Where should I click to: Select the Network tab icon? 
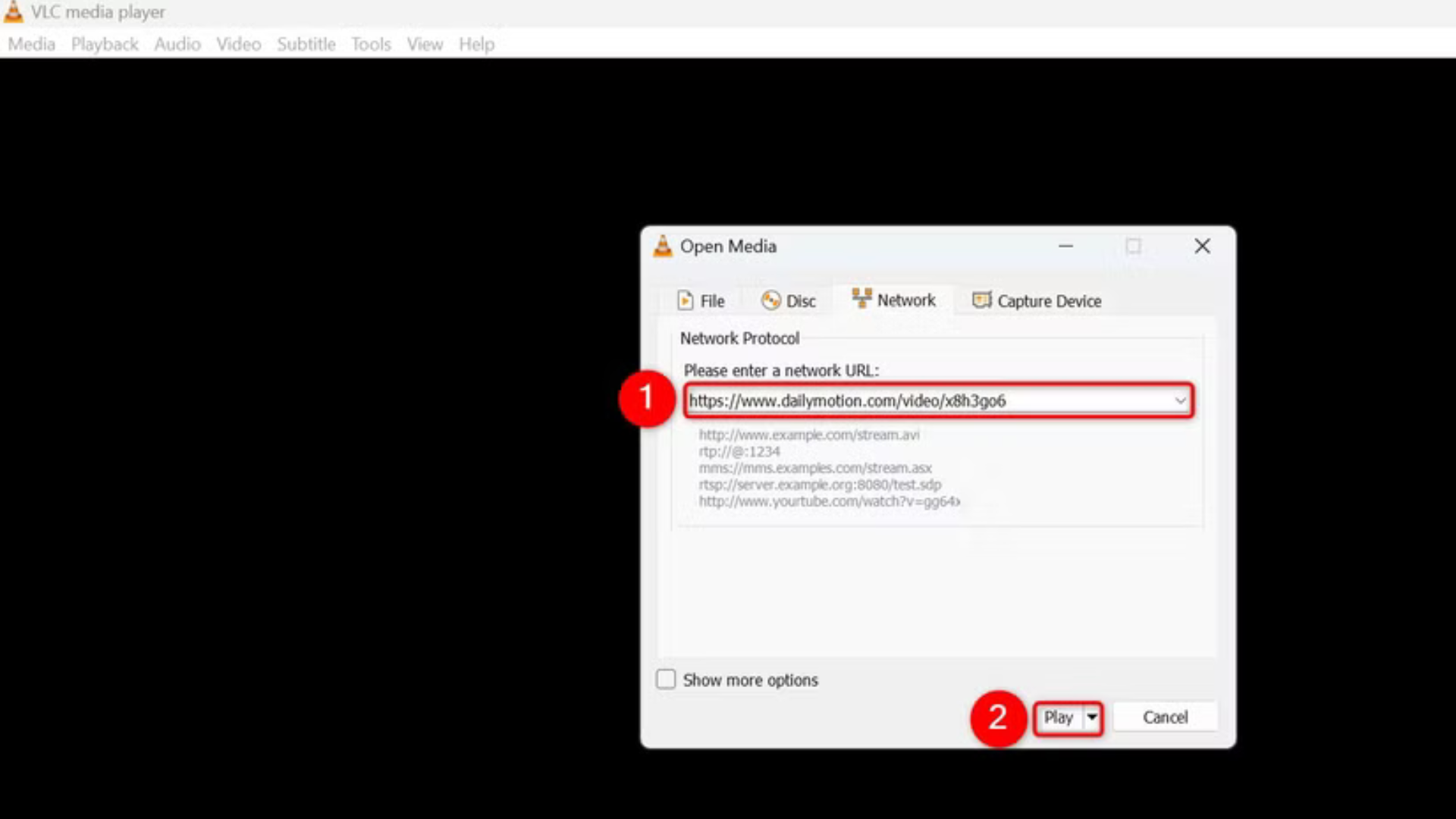[862, 299]
